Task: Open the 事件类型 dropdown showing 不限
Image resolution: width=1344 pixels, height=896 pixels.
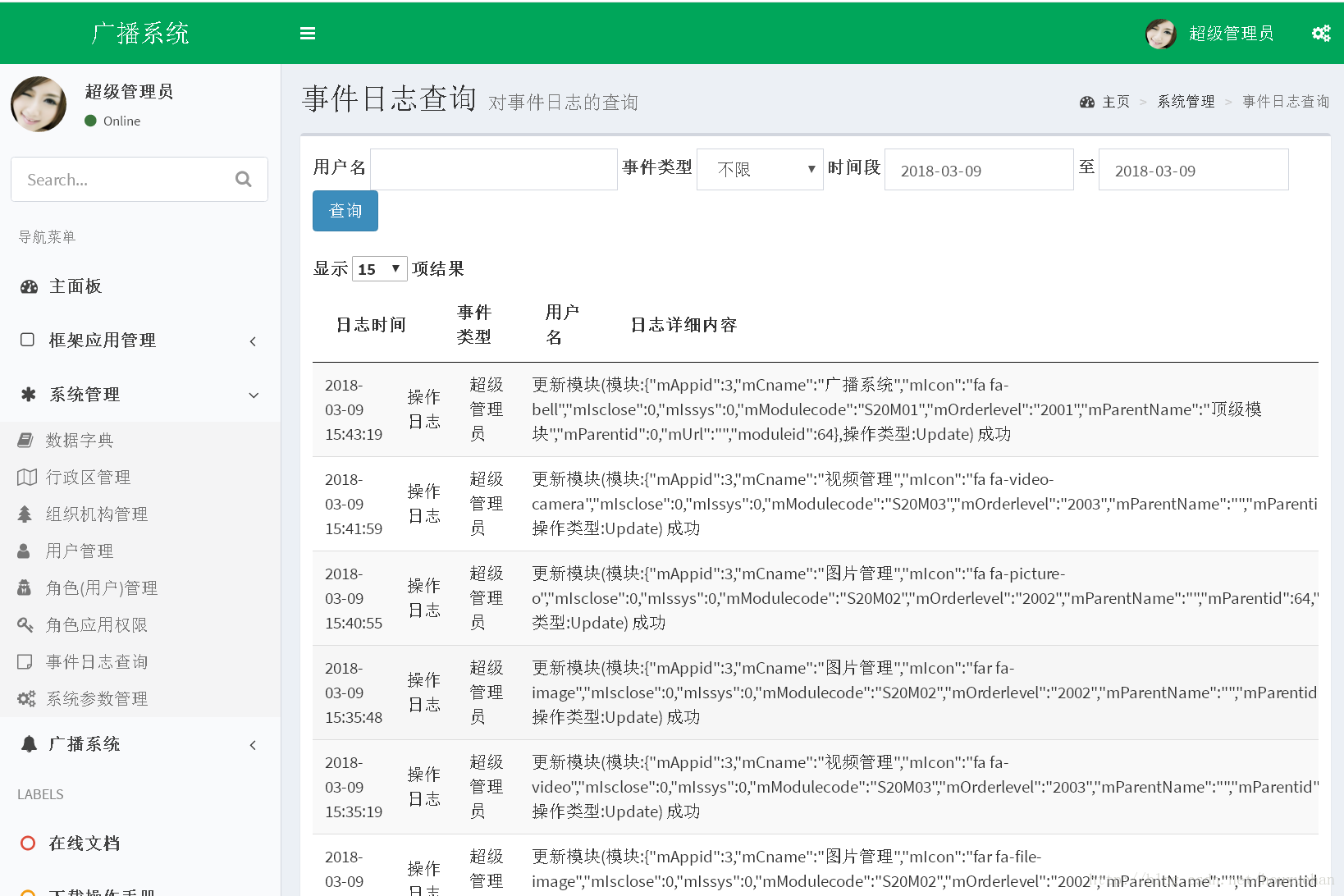Action: (x=760, y=169)
